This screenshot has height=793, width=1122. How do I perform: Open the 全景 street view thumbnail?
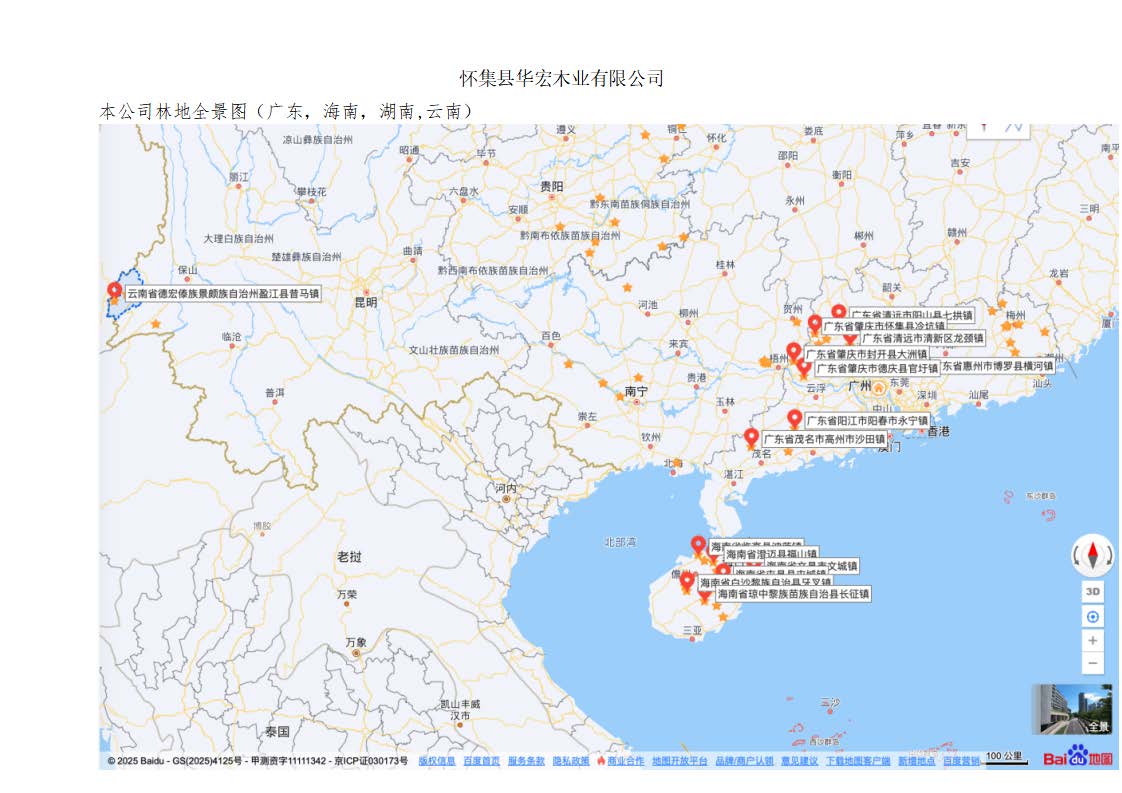(x=1071, y=709)
